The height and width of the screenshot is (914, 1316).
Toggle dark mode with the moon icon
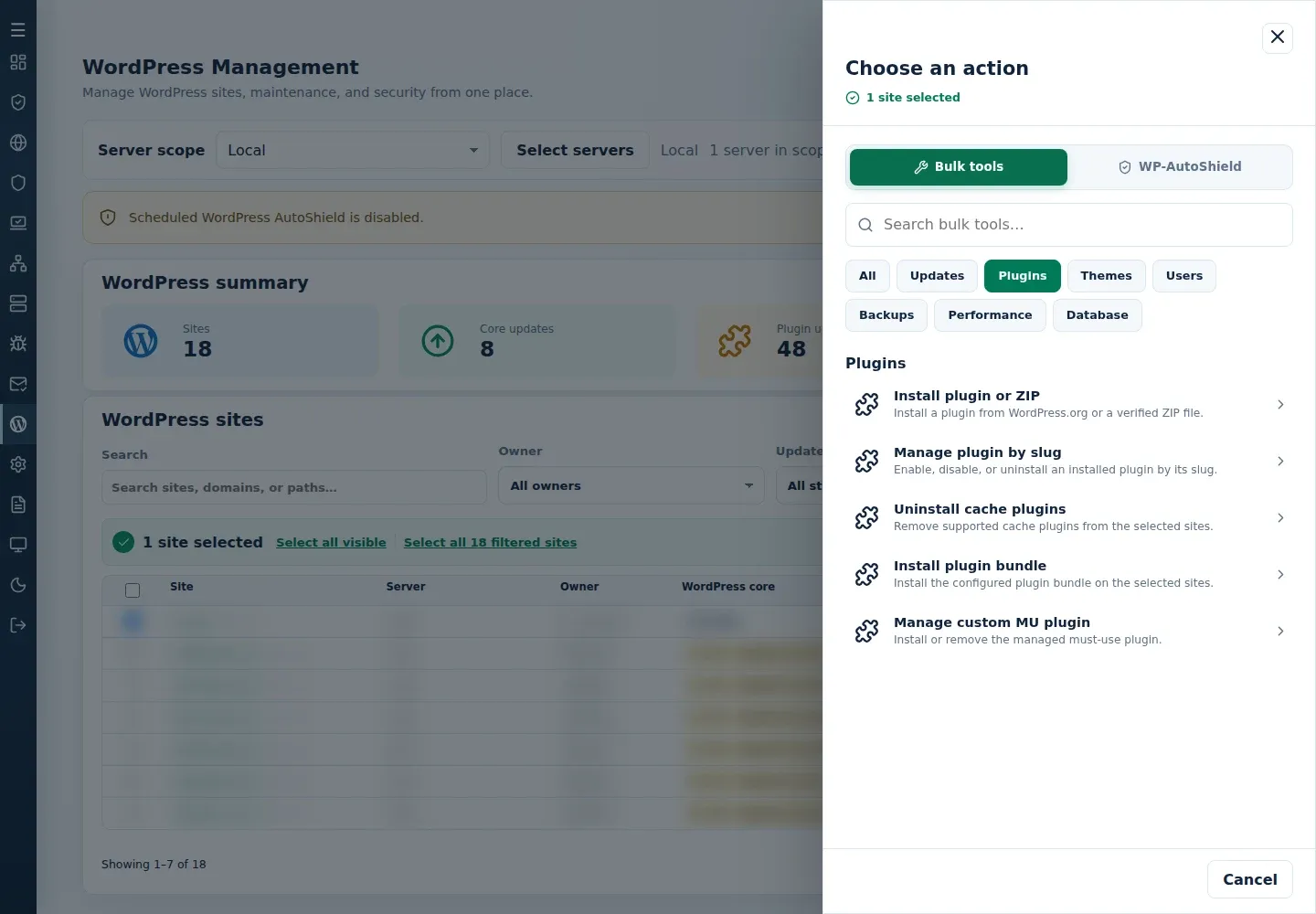point(18,585)
